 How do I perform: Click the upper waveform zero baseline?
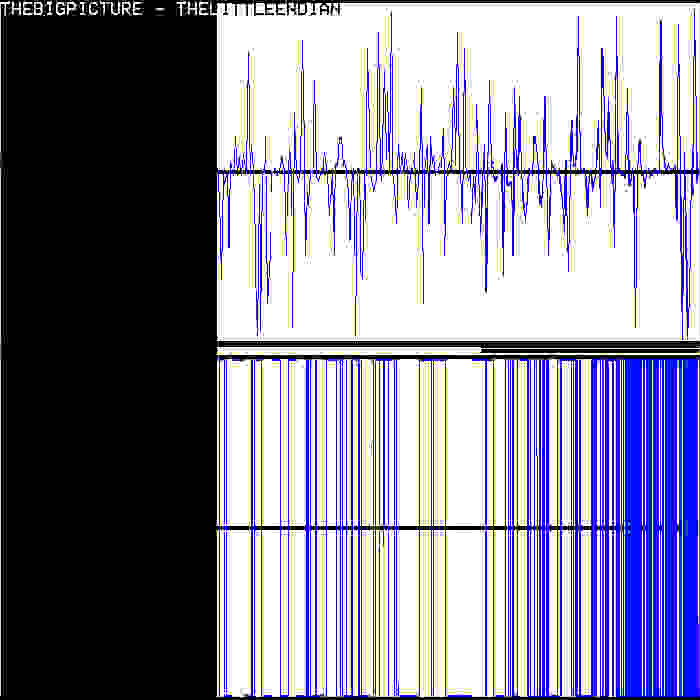[458, 172]
